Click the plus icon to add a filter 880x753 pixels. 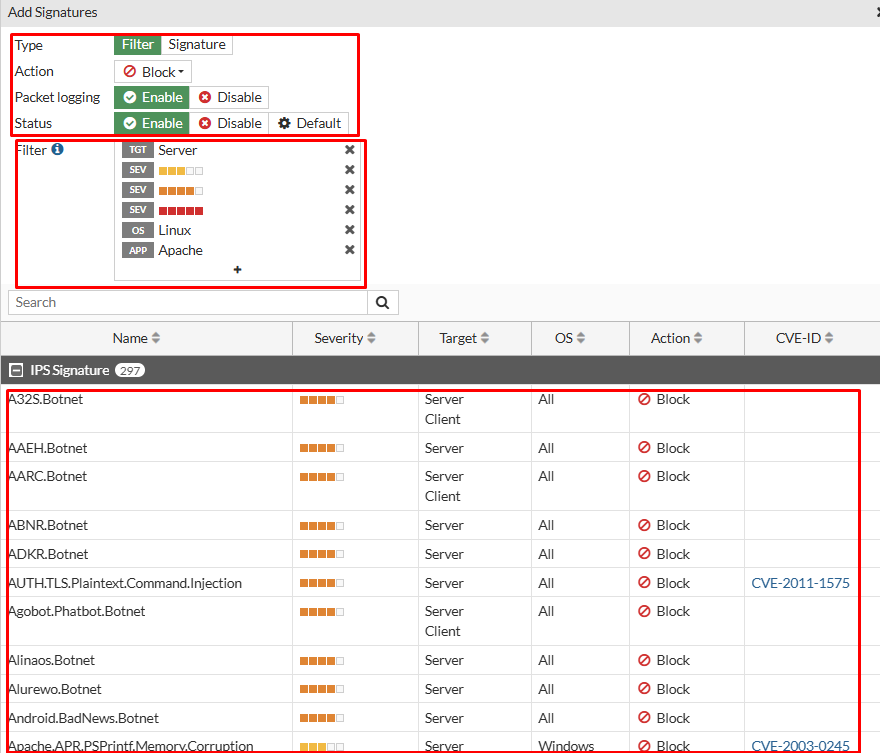237,270
